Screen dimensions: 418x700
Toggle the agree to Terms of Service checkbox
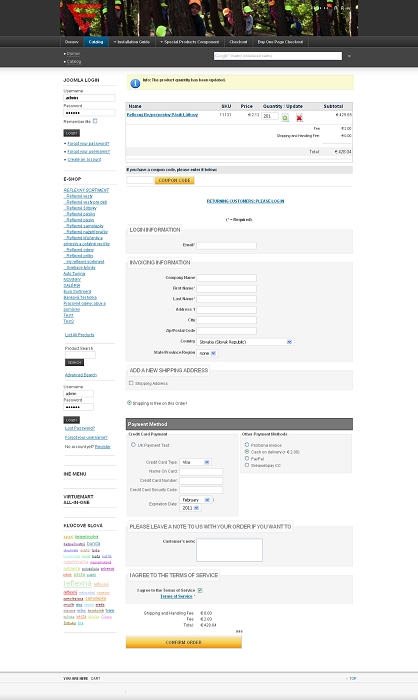point(200,590)
